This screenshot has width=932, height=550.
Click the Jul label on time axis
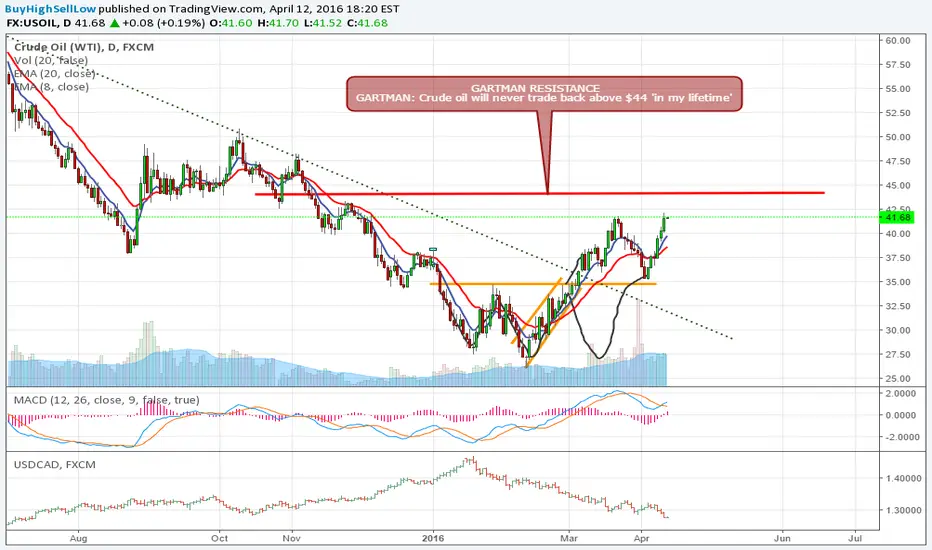[855, 538]
